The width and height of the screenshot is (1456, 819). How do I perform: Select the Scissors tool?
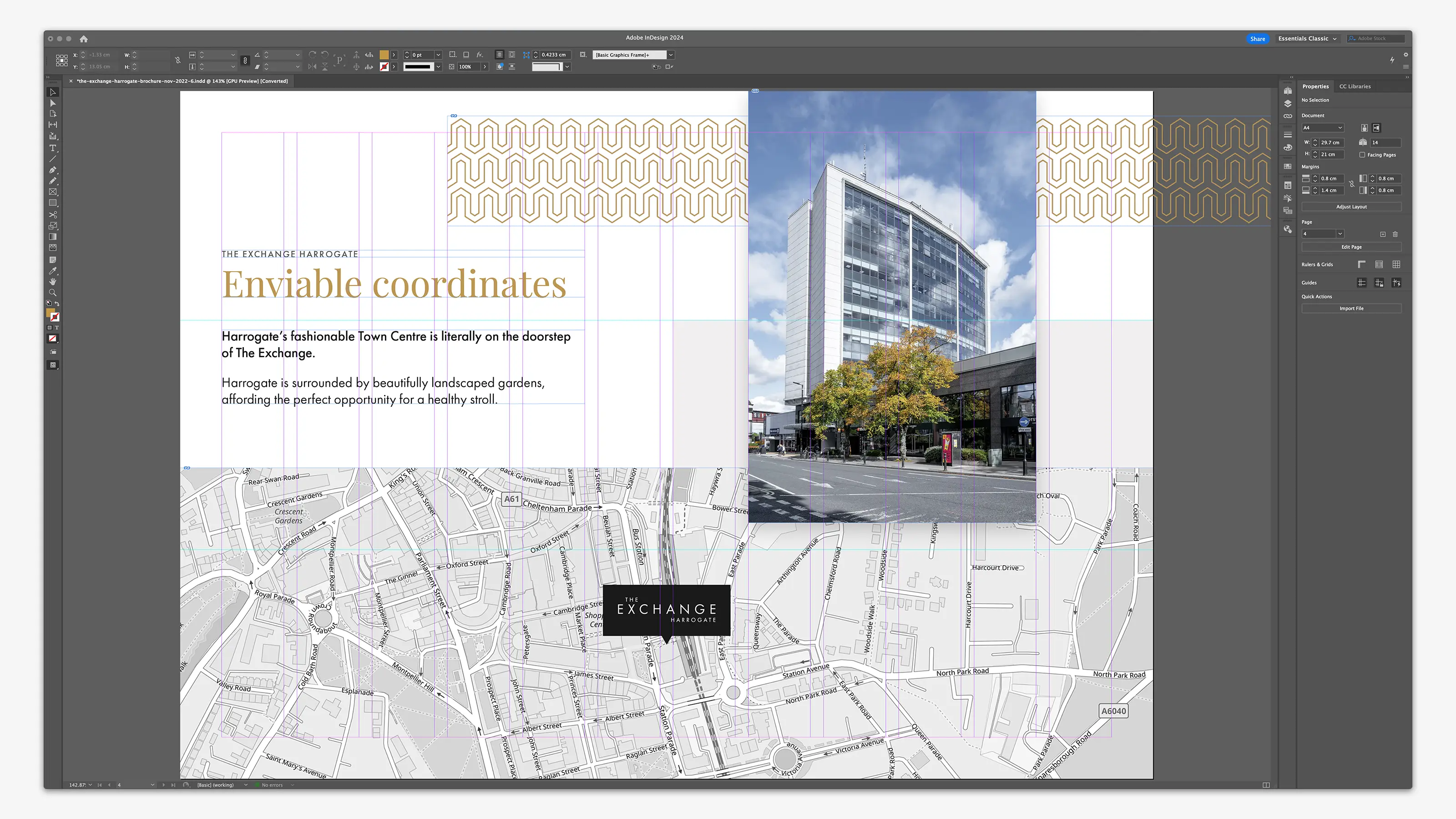coord(53,215)
